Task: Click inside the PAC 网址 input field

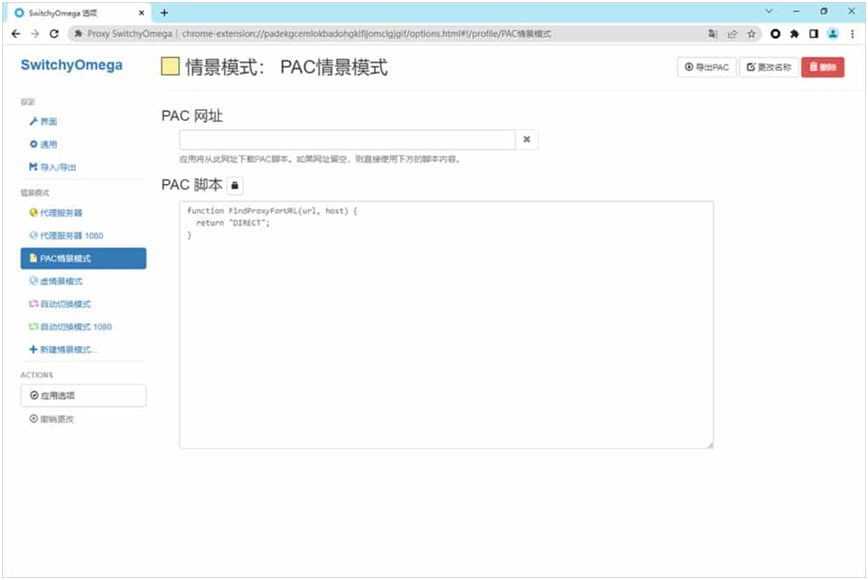Action: point(347,140)
